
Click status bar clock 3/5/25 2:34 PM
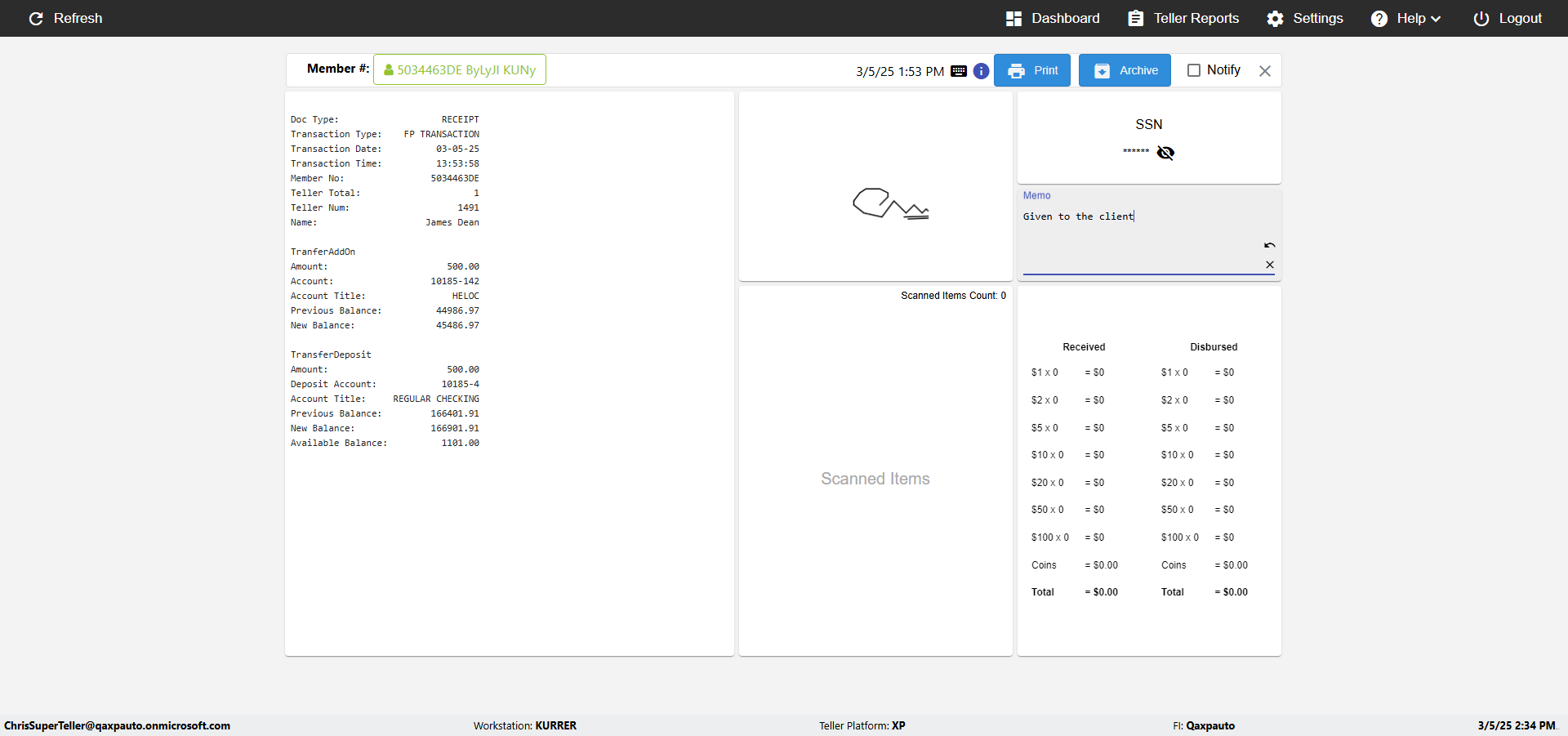click(x=1517, y=725)
